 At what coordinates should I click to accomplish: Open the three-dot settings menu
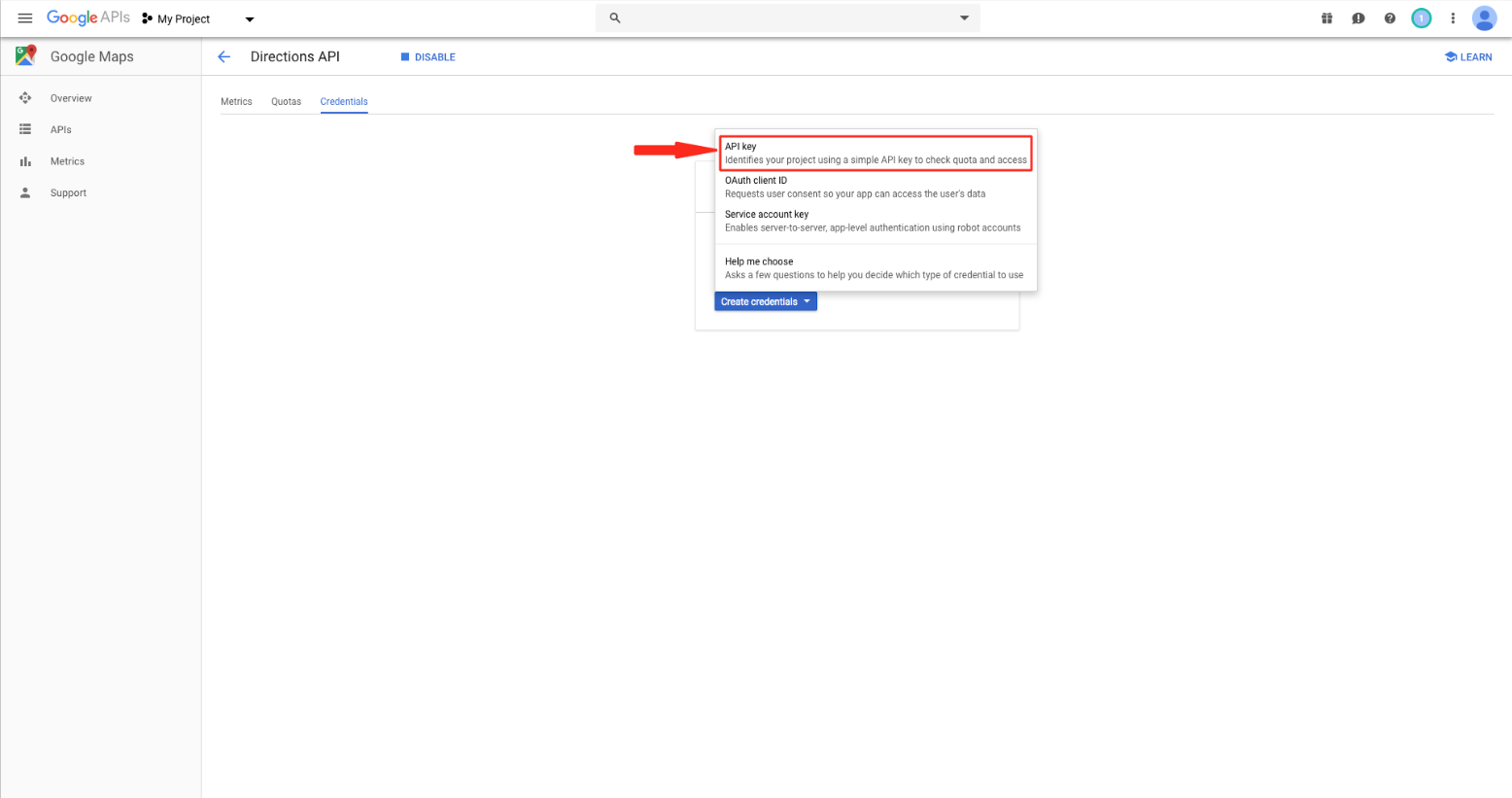click(1453, 18)
